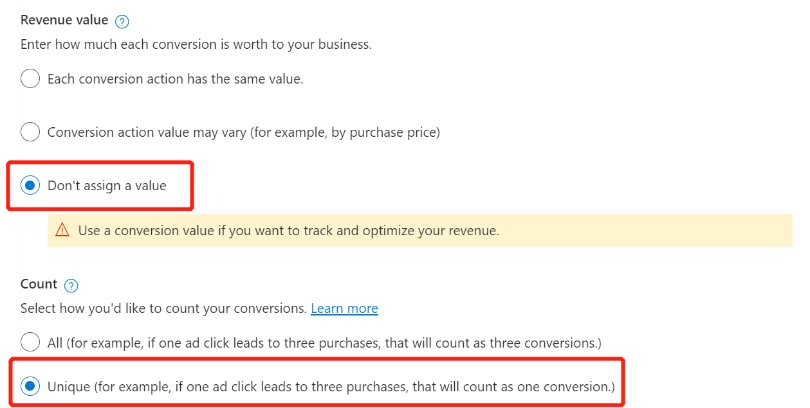810x408 pixels.
Task: Open the Revenue value help icon
Action: (x=122, y=22)
